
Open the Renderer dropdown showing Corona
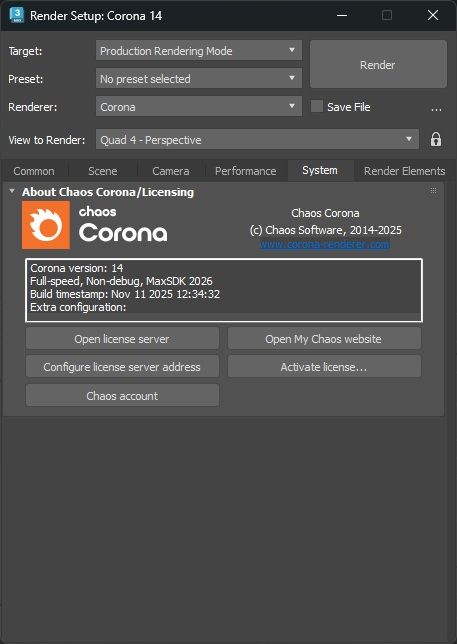click(199, 106)
